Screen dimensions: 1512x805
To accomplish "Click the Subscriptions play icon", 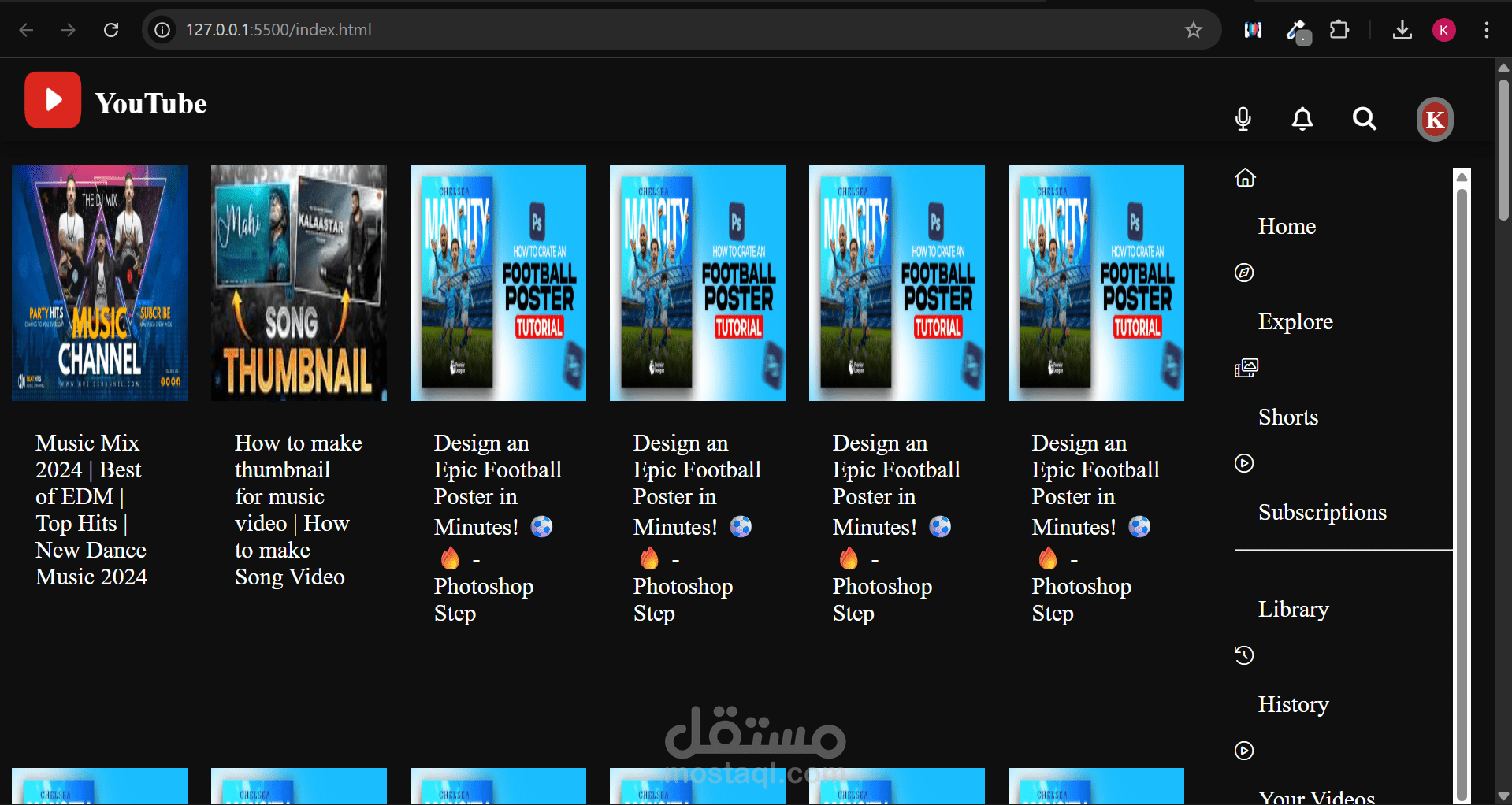I will click(x=1244, y=463).
